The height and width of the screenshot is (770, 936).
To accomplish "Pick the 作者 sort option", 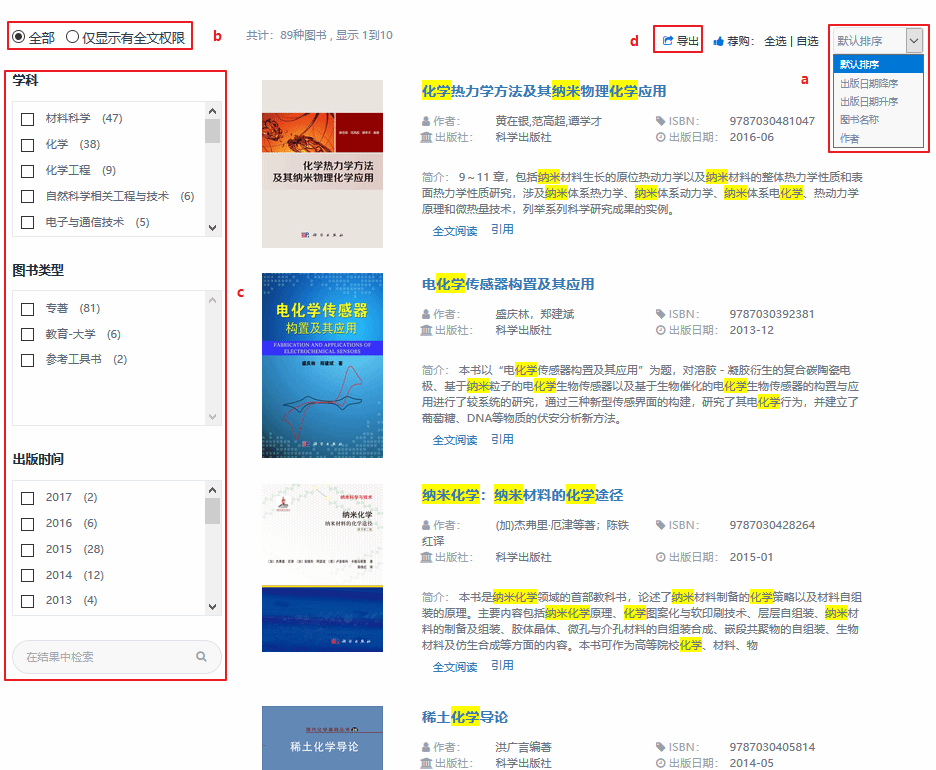I will [x=849, y=138].
